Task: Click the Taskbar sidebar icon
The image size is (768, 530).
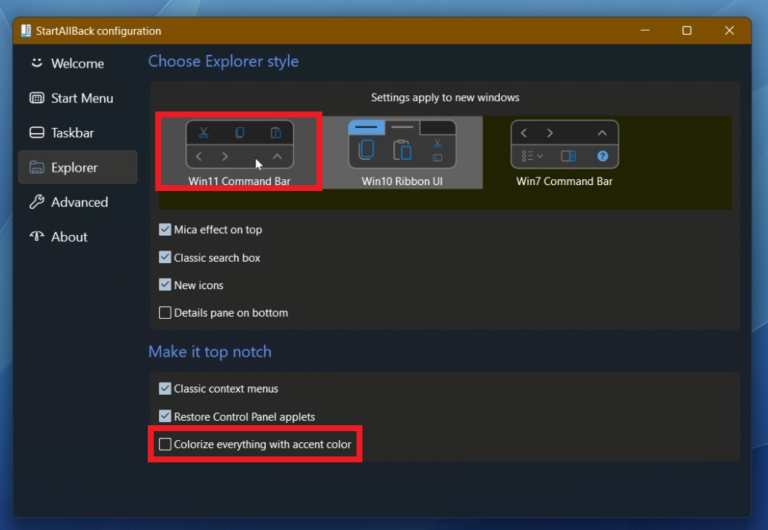Action: pos(37,133)
